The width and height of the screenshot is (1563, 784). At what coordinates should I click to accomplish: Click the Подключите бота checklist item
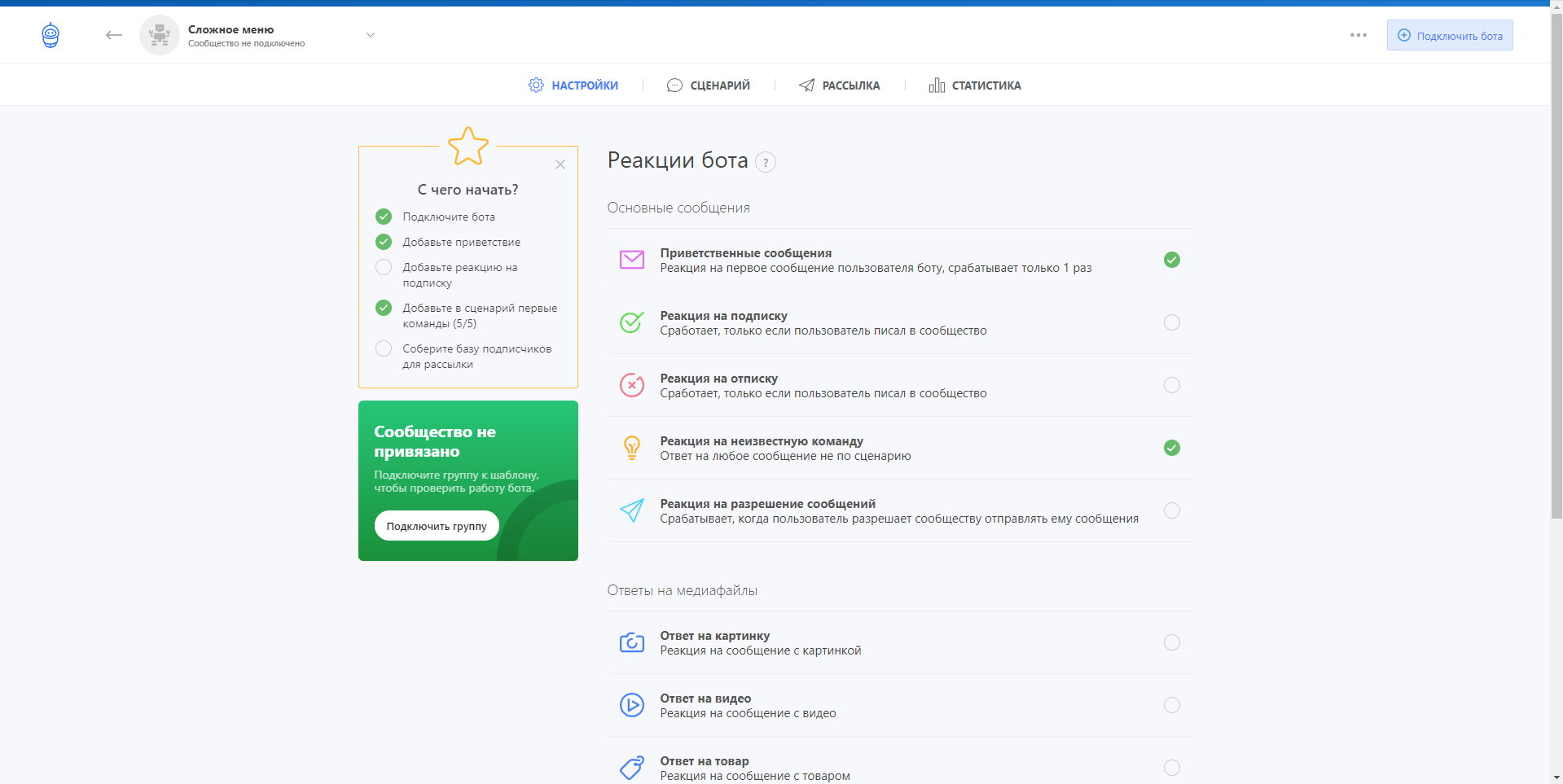pos(449,217)
